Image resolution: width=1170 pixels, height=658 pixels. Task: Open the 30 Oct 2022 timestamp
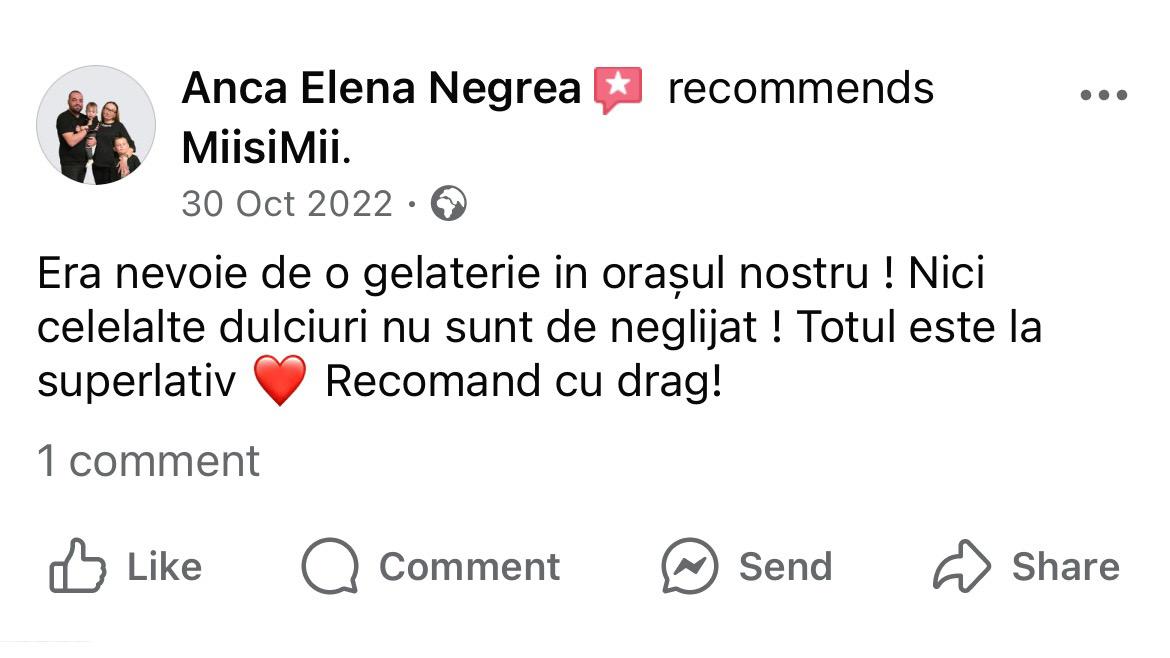pos(287,204)
